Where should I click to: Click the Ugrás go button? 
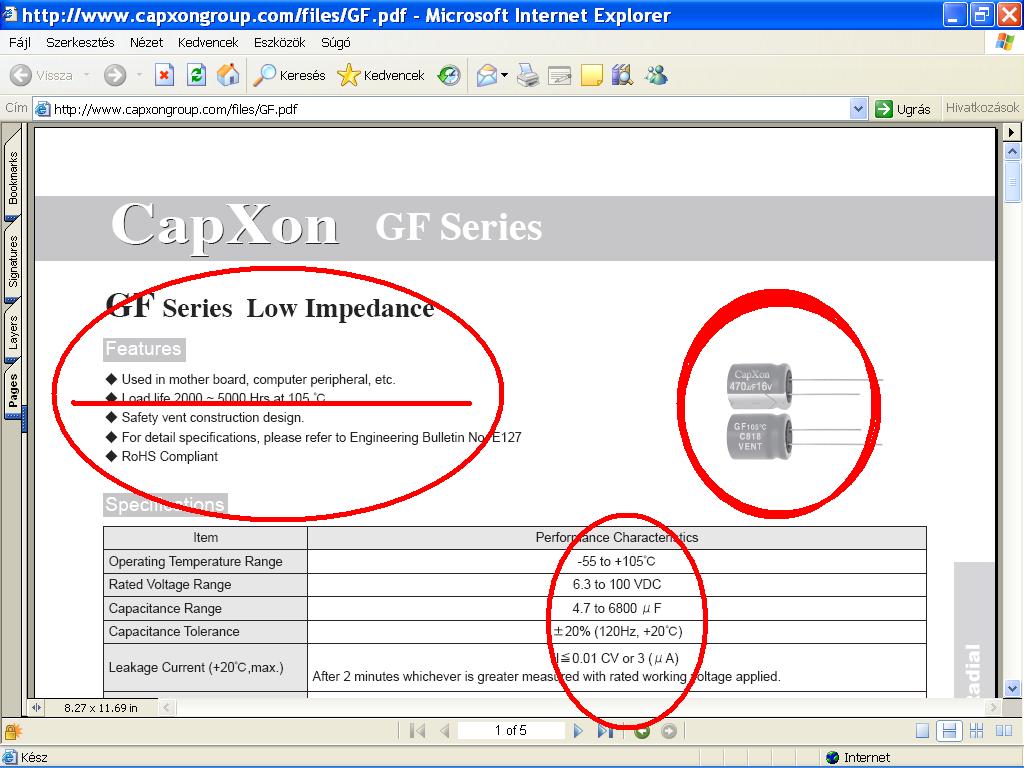(x=904, y=109)
